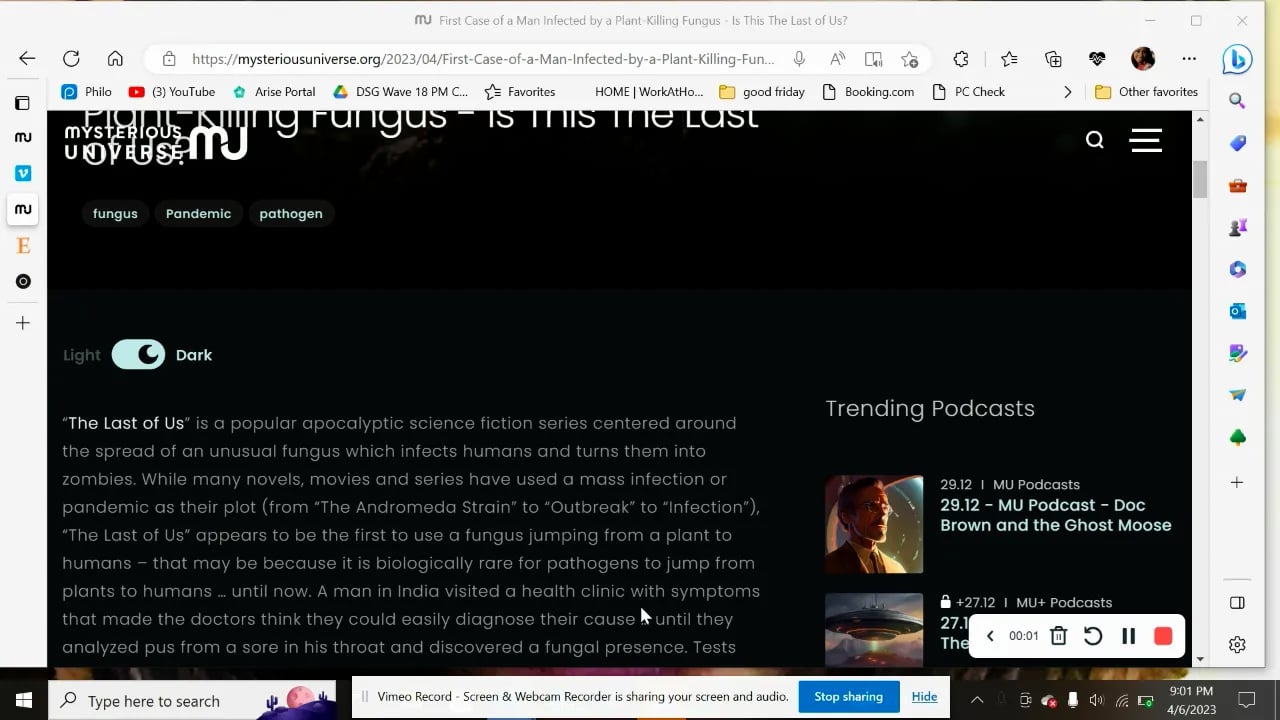Expand the good friday bookmarks folder
Screen dimensions: 1280x720
click(762, 92)
